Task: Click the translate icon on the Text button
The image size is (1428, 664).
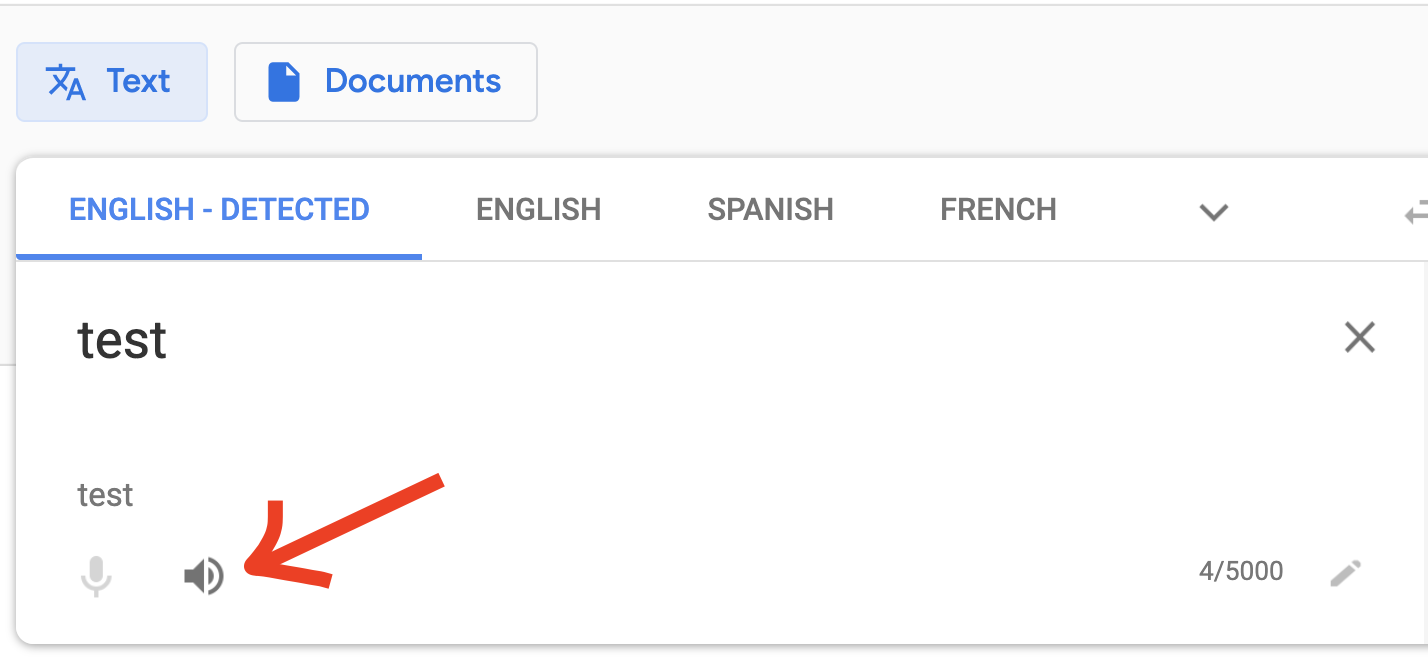Action: [67, 82]
